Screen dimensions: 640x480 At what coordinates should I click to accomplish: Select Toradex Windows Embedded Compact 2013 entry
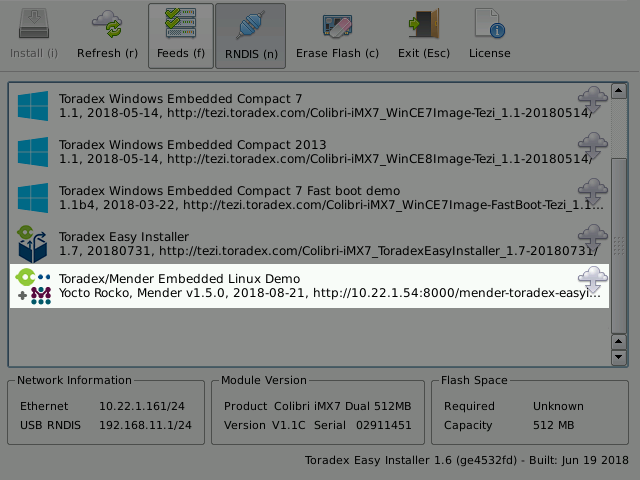pos(309,151)
